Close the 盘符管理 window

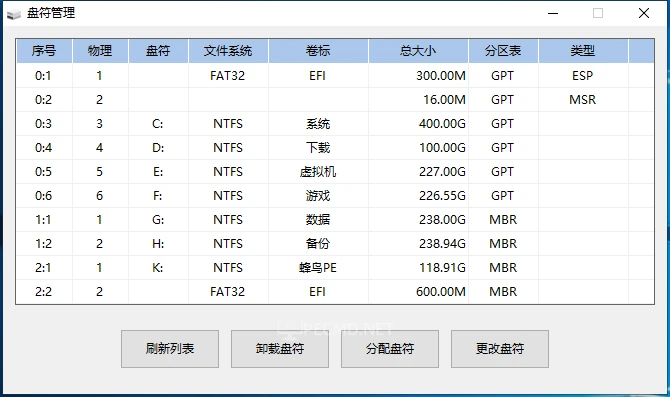[644, 13]
